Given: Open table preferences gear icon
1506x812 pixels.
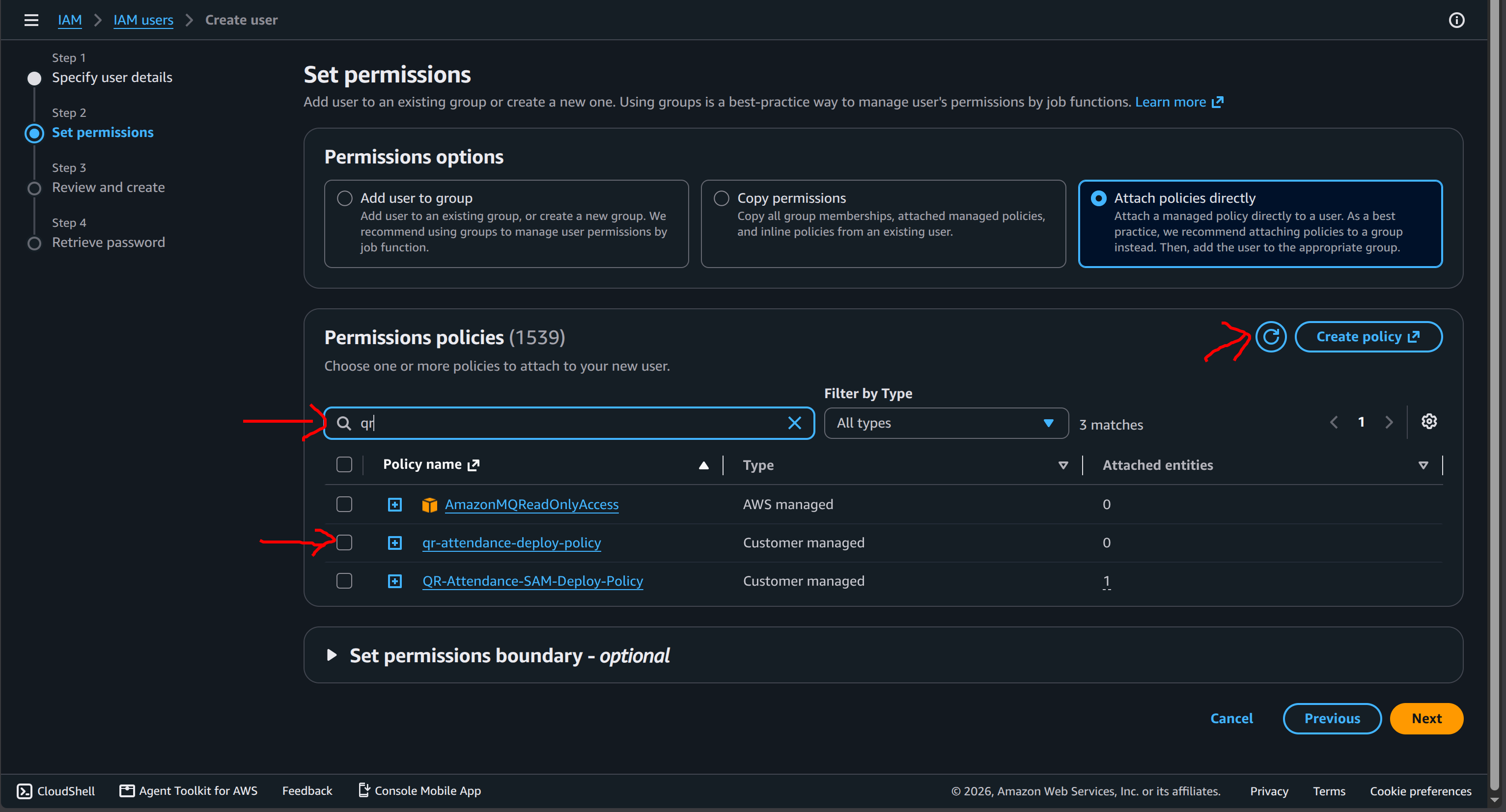Looking at the screenshot, I should (x=1429, y=421).
